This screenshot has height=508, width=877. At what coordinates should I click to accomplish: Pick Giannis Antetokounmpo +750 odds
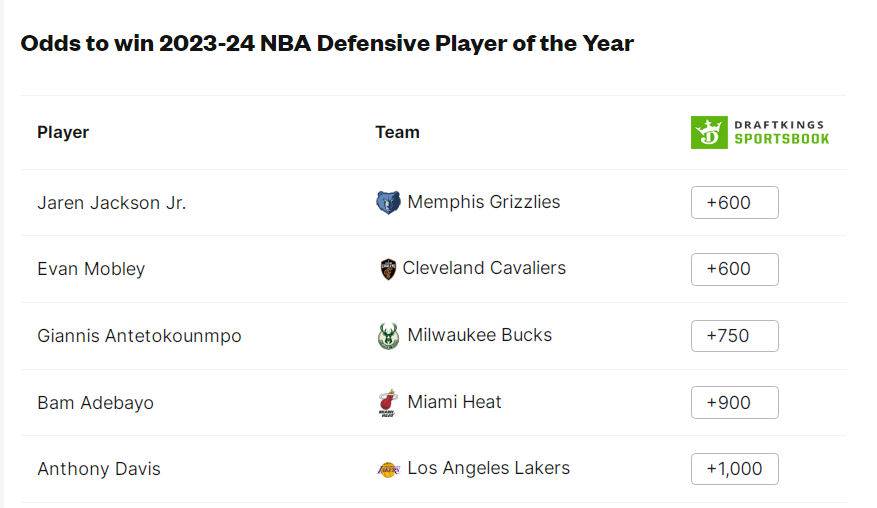point(734,336)
